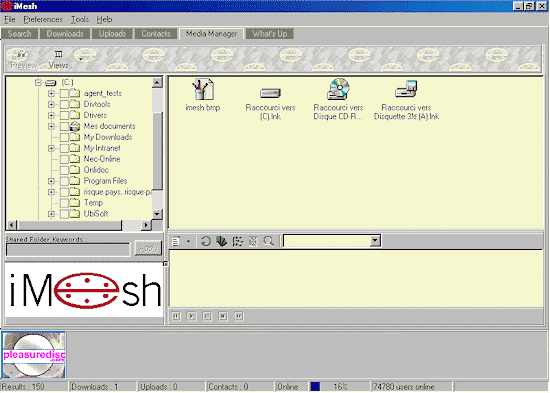The height and width of the screenshot is (393, 550).
Task: Expand the Drivers tree node
Action: tap(51, 115)
